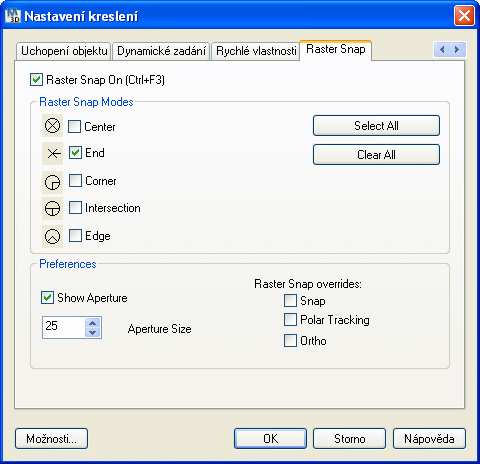Click the Corner snap mode icon
Viewport: 480px width, 464px height.
point(52,182)
